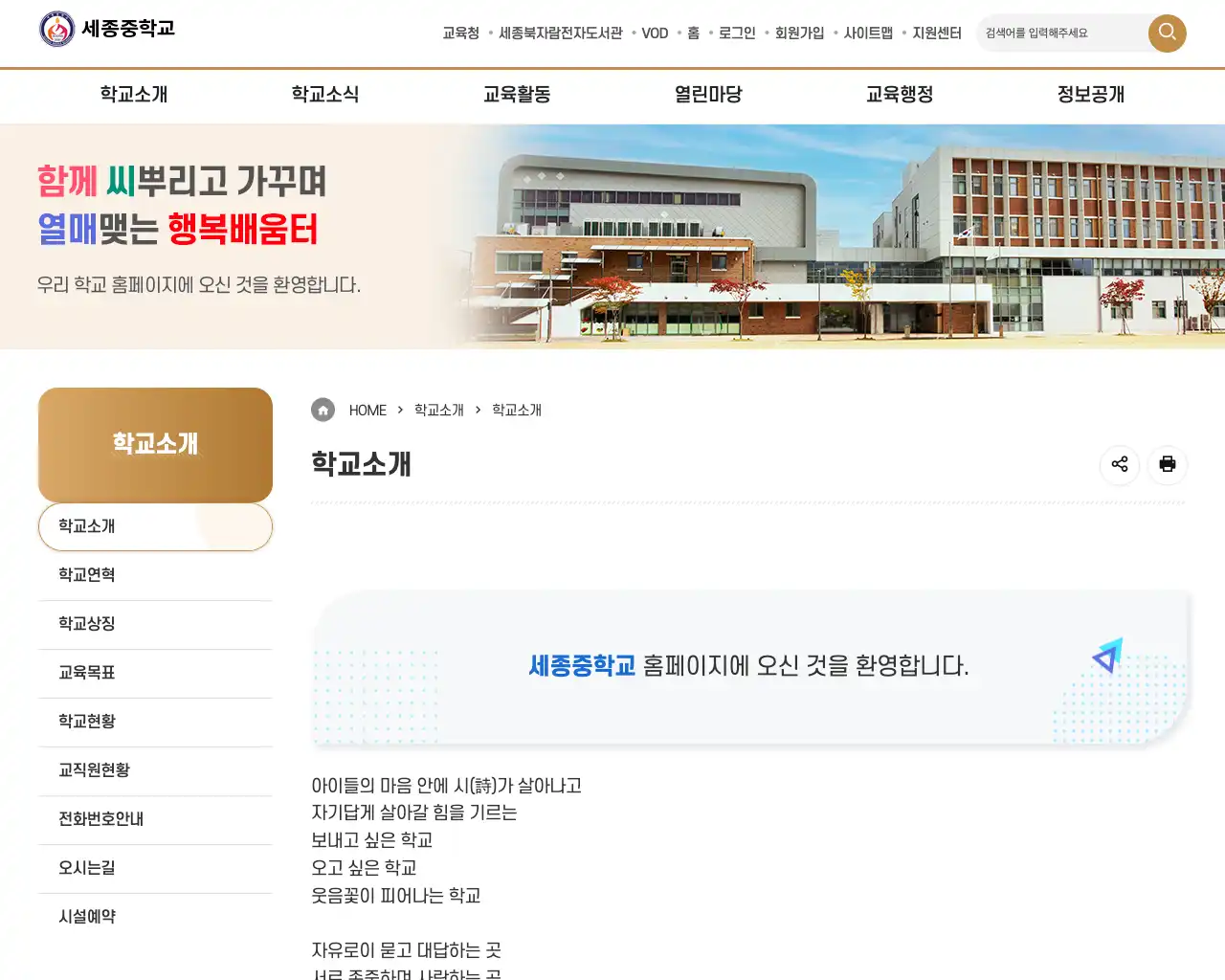Click the first 학교소개 breadcrumb link
The height and width of the screenshot is (980, 1225).
pos(439,410)
